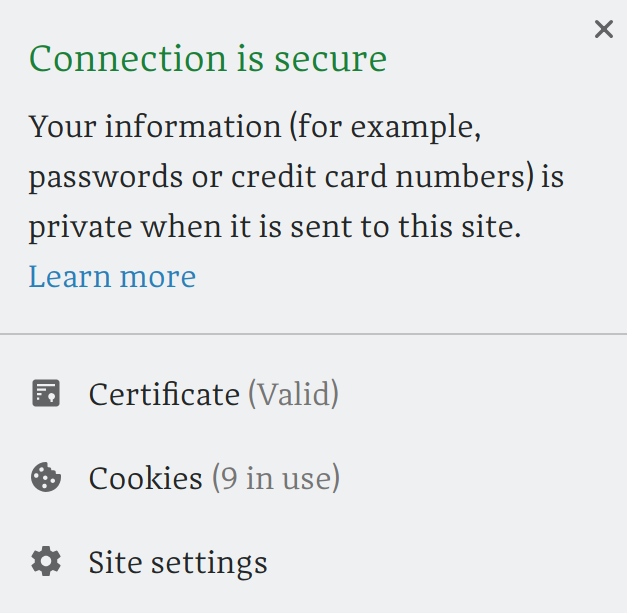Open the Cookies entry
Screen dimensions: 627x613
tap(314, 477)
